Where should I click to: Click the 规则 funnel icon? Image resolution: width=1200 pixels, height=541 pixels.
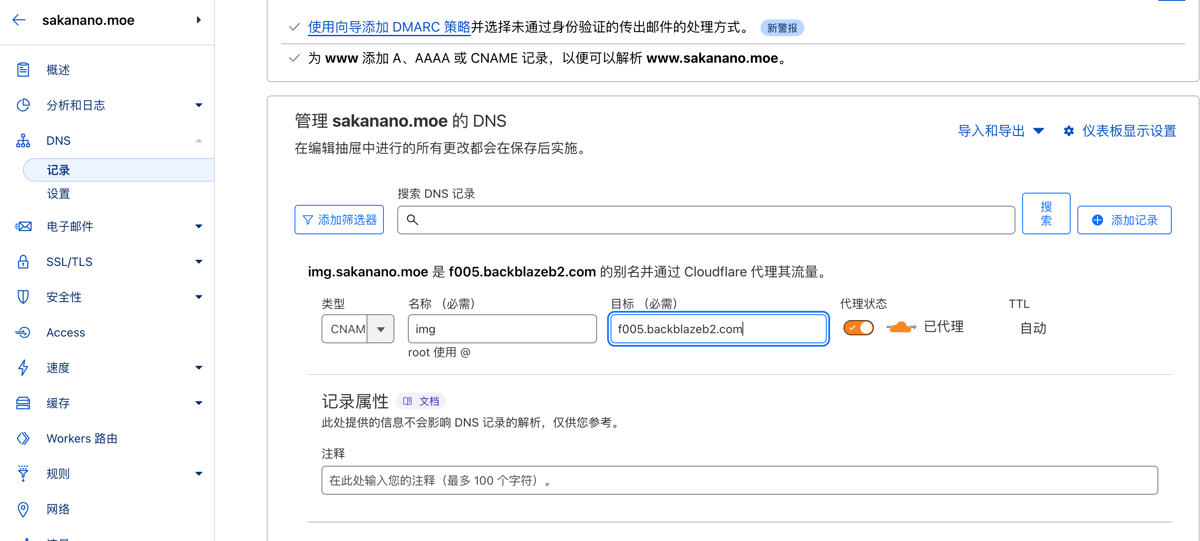point(23,474)
